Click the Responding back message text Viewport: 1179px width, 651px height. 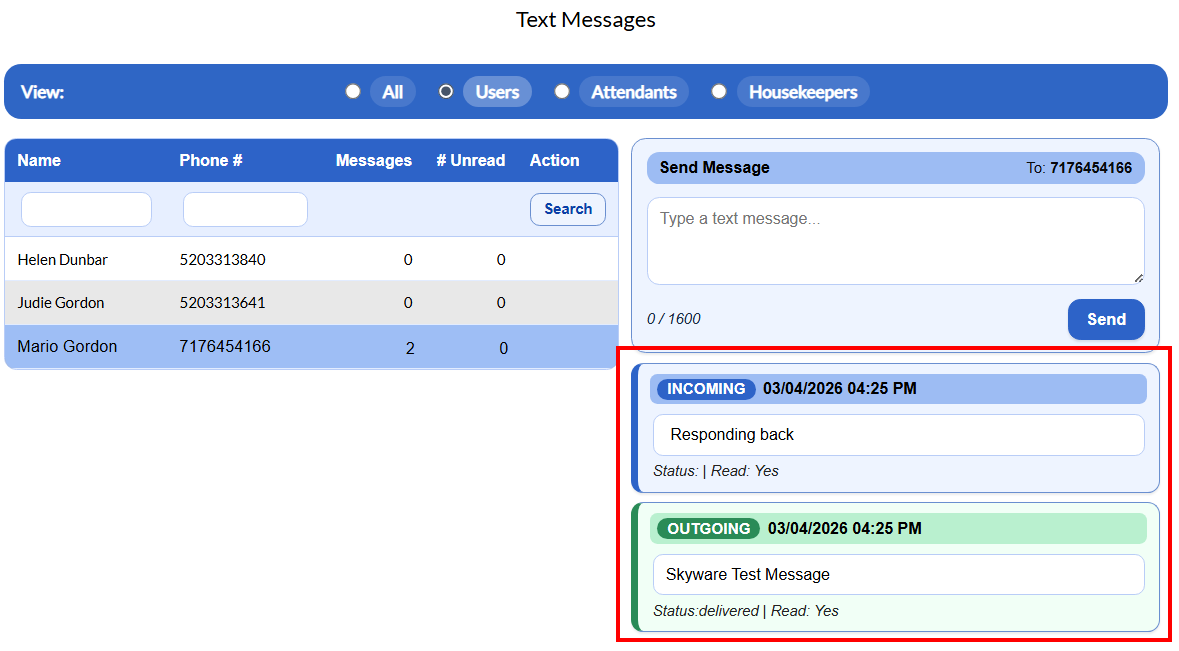pos(732,435)
